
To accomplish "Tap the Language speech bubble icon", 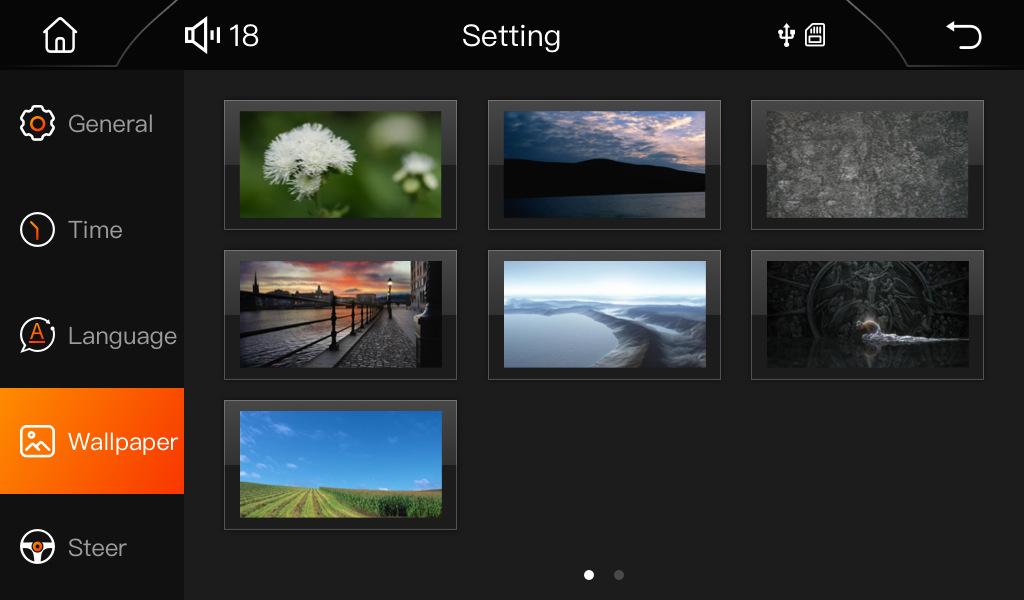I will click(37, 336).
